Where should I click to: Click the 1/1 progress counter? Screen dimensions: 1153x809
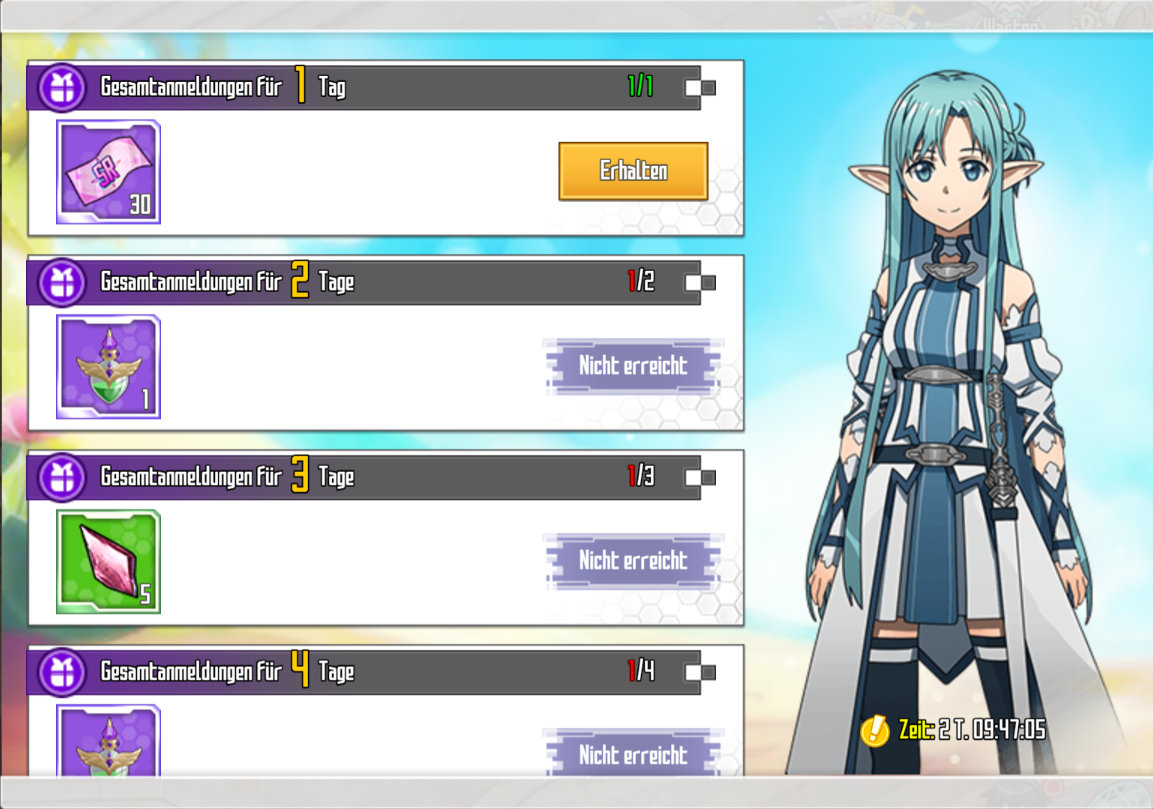(640, 87)
